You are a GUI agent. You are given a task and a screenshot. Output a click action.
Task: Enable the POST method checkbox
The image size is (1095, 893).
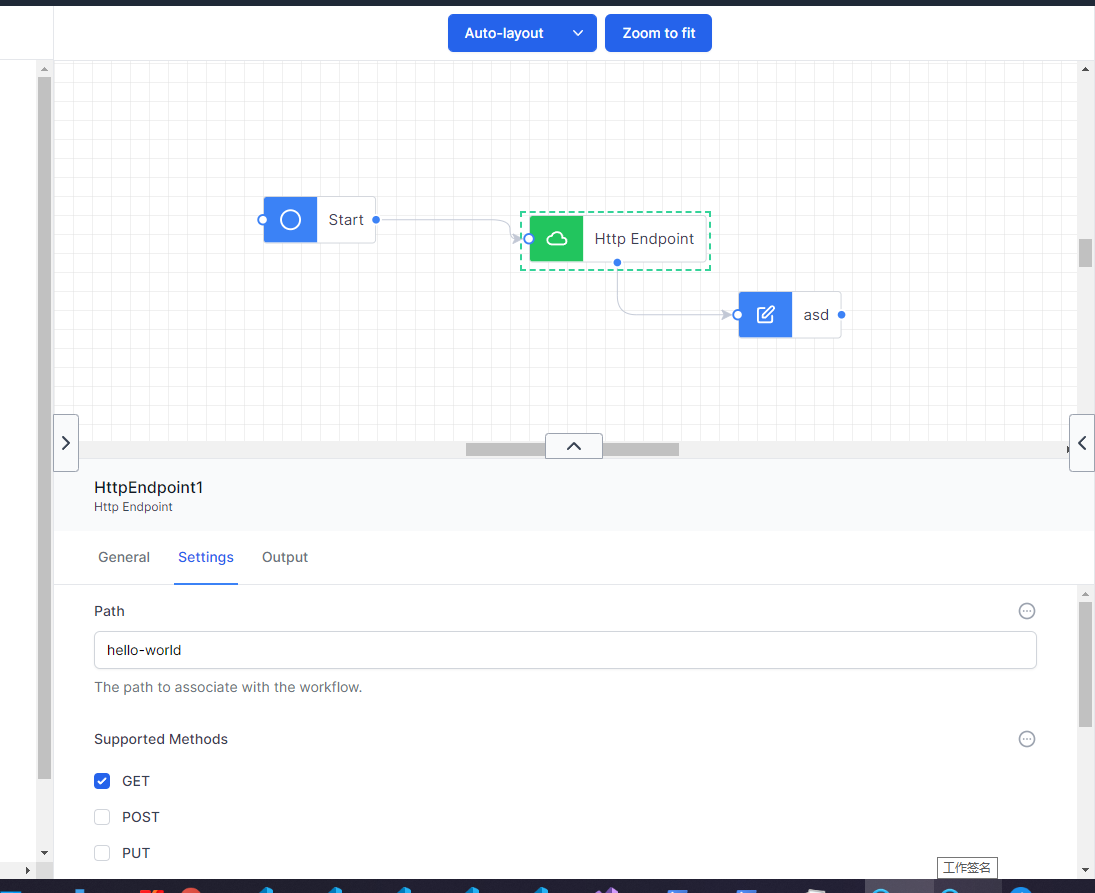coord(102,817)
